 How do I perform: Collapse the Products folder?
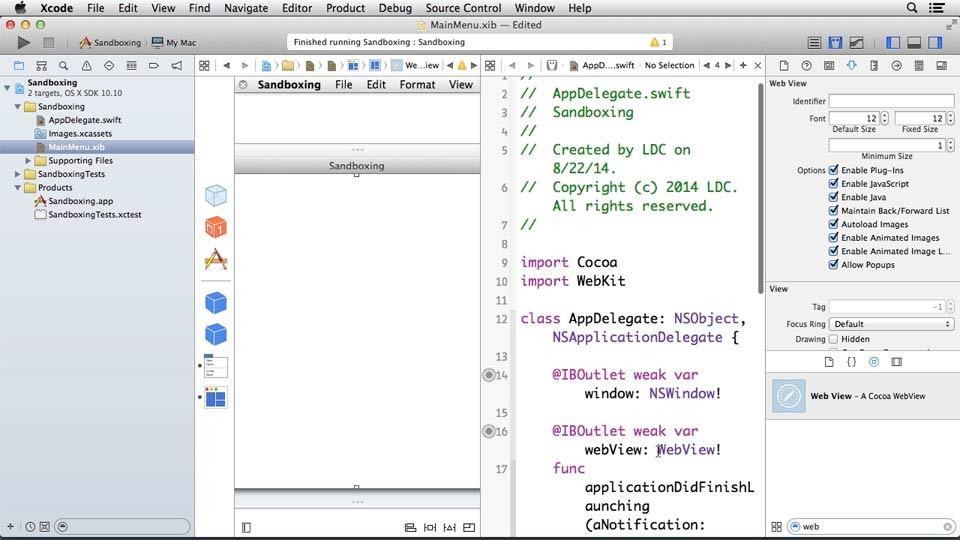click(x=18, y=187)
